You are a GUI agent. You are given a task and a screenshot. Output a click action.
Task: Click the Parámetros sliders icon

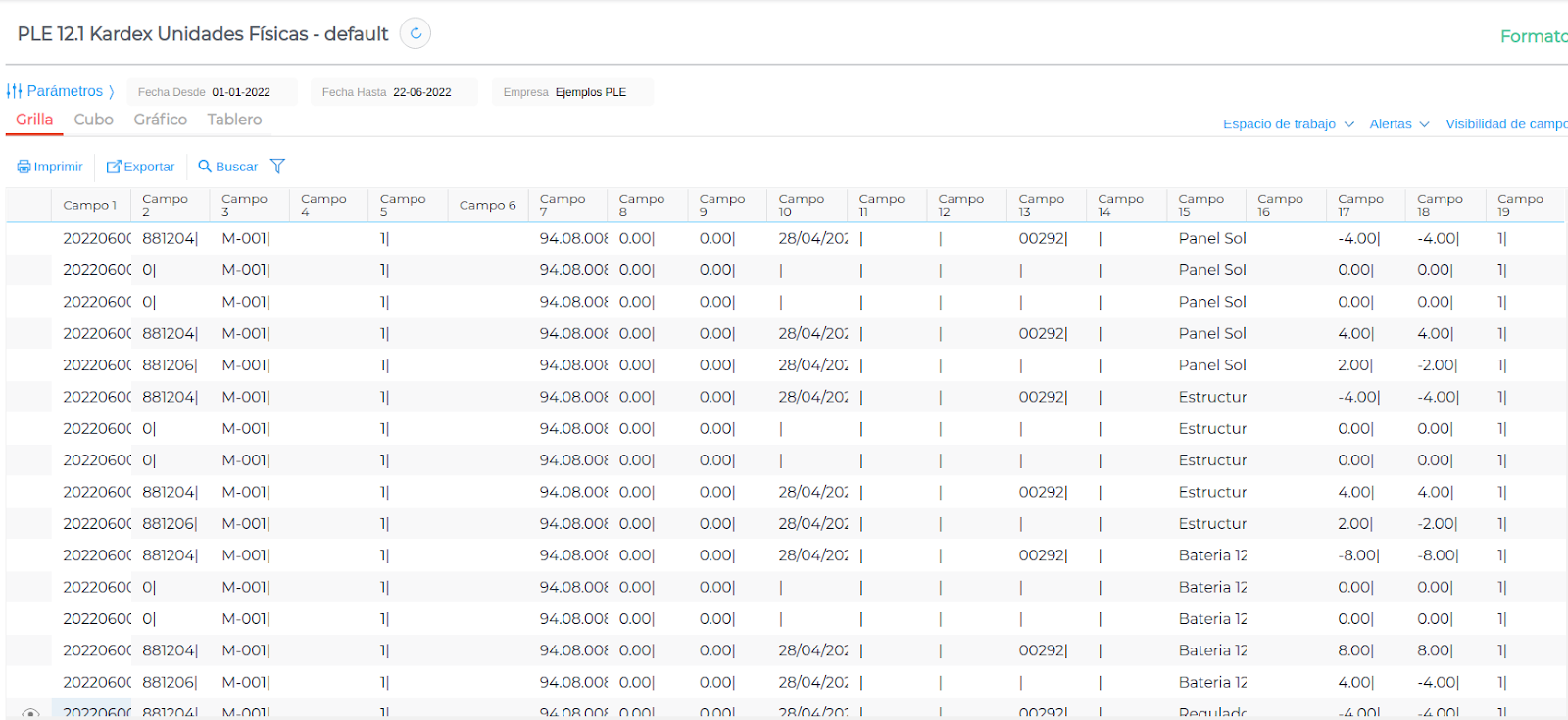14,91
